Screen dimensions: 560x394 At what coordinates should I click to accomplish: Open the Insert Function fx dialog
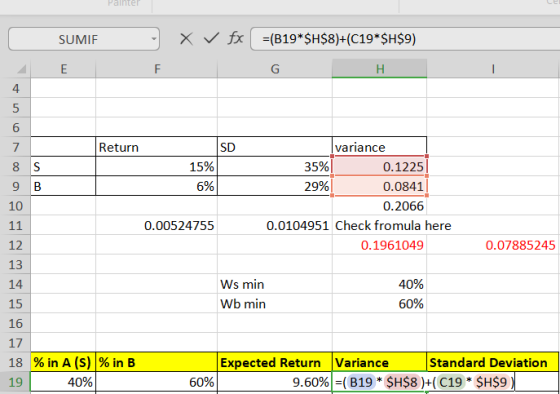[x=236, y=38]
